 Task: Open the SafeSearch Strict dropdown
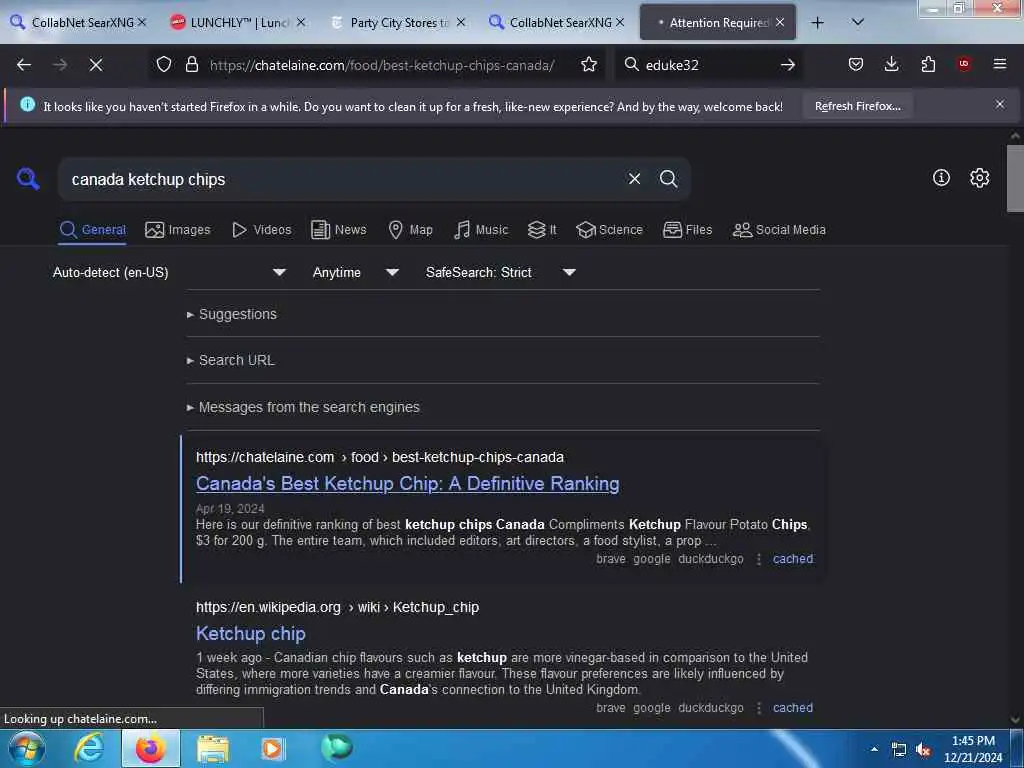(x=501, y=272)
